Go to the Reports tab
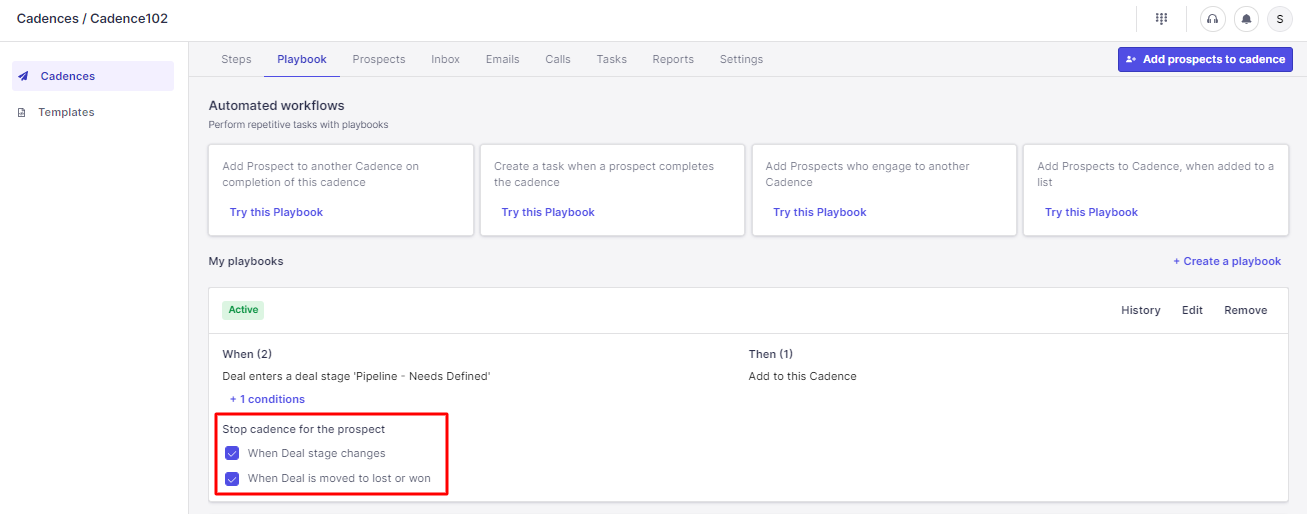This screenshot has width=1307, height=514. [673, 59]
